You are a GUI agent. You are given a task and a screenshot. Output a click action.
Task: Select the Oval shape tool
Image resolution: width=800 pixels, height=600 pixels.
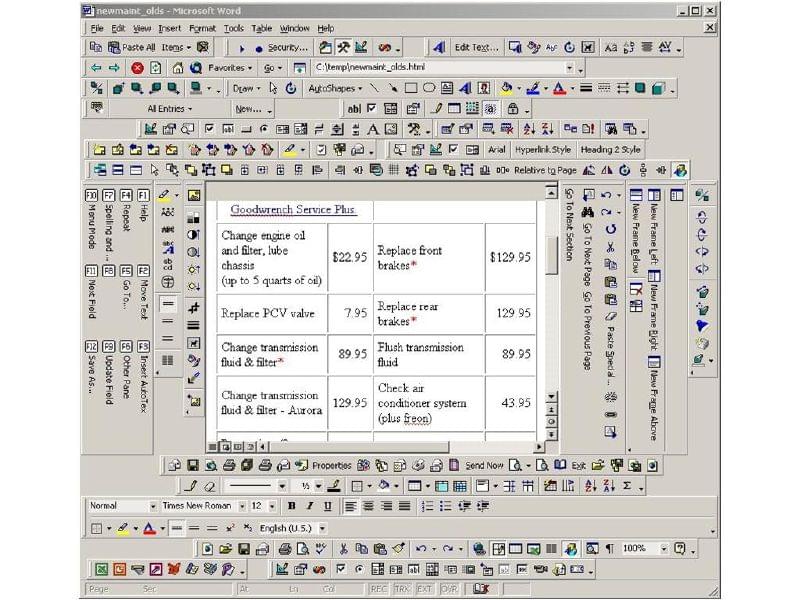click(x=429, y=88)
